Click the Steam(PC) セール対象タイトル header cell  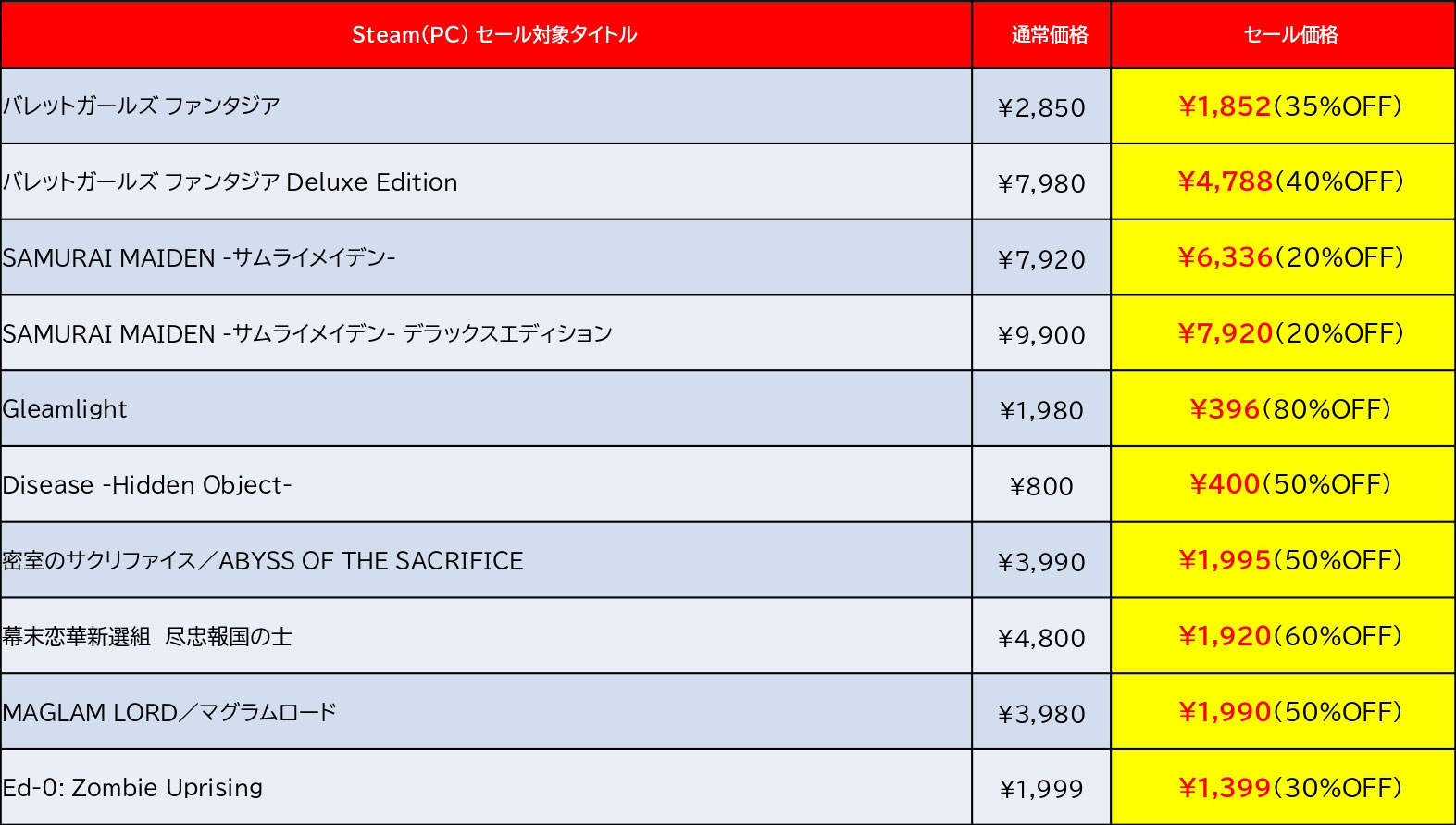[x=486, y=34]
